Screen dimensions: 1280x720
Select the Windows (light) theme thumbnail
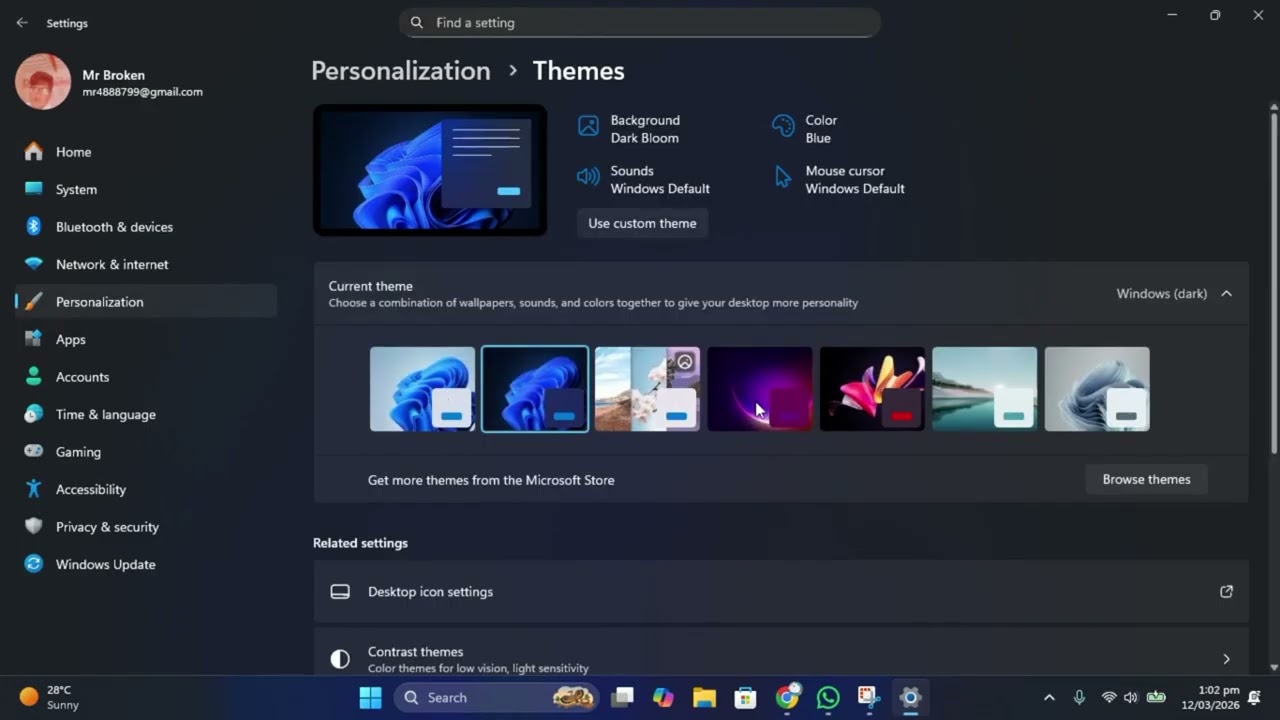[422, 389]
